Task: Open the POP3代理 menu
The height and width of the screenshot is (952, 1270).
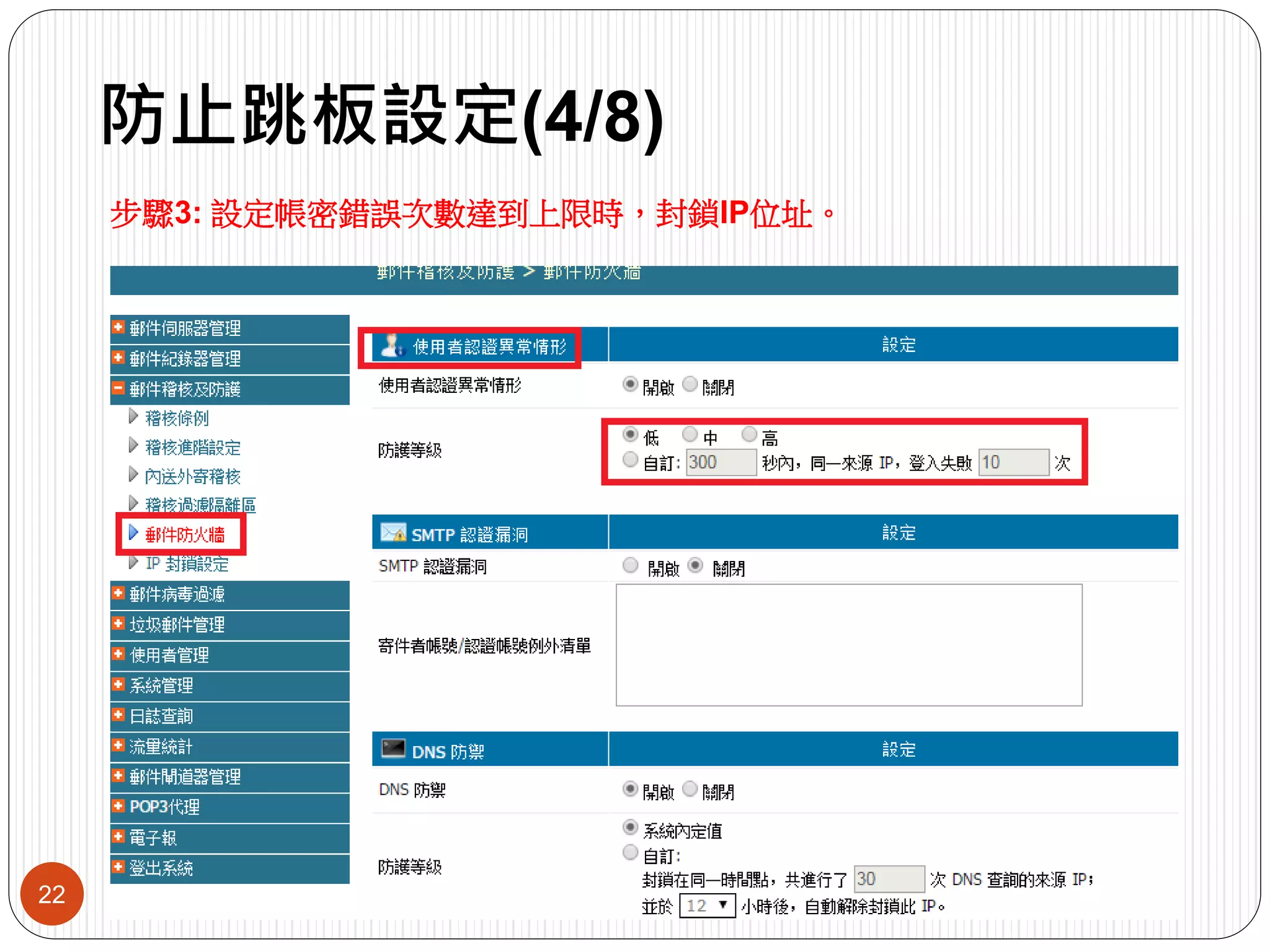Action: pos(229,807)
